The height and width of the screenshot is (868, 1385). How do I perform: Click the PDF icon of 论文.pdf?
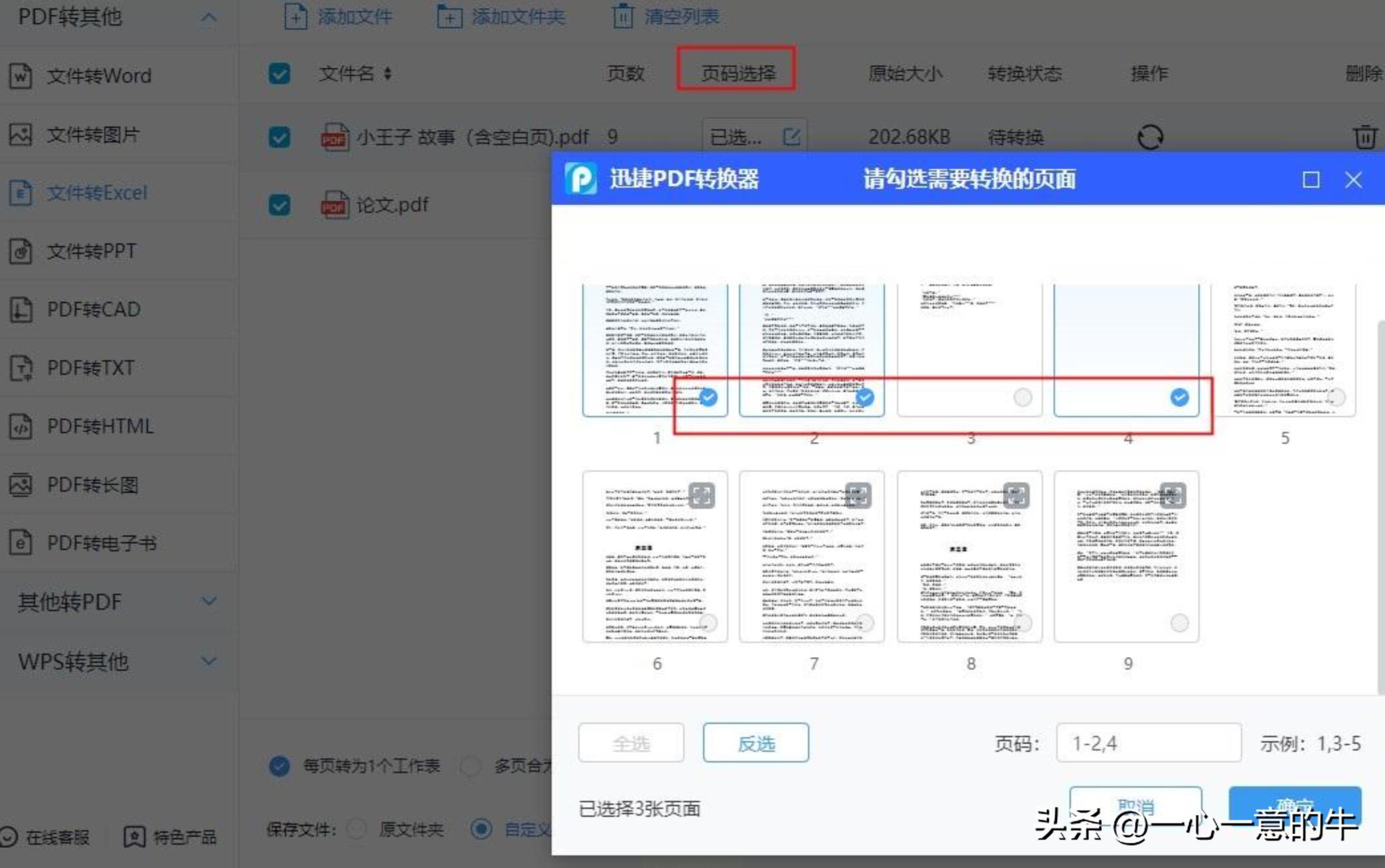(334, 204)
